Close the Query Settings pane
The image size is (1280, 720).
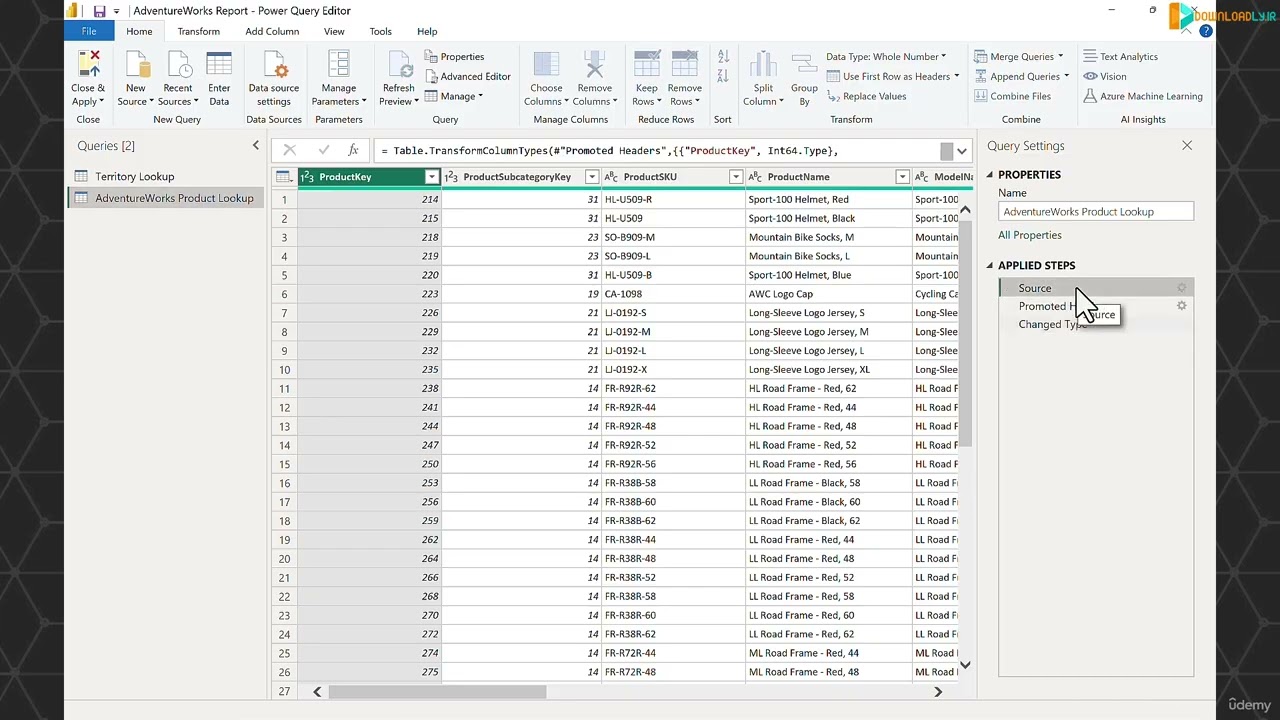(x=1187, y=146)
